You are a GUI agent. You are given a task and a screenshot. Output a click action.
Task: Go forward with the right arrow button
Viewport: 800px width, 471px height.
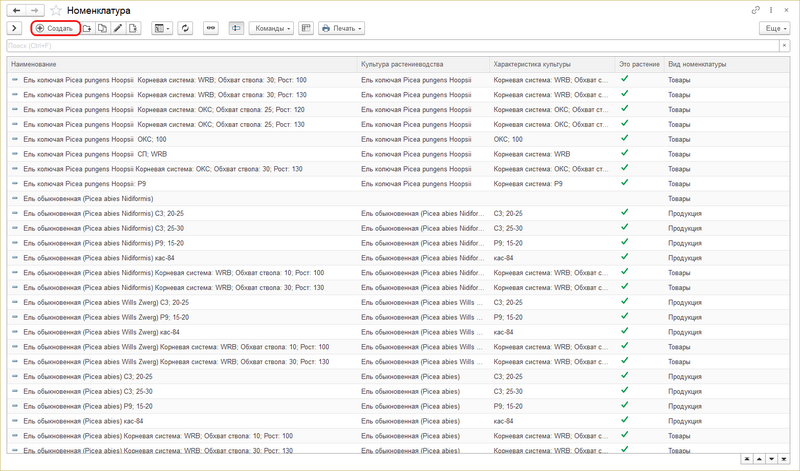35,10
